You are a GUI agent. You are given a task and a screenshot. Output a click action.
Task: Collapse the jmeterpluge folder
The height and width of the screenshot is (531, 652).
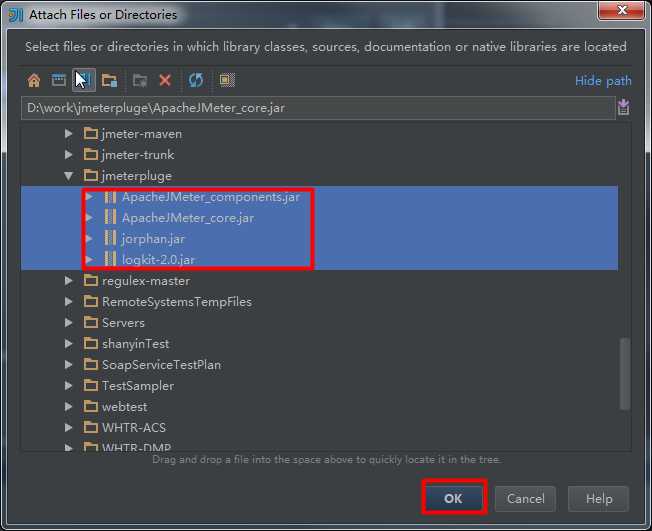pyautogui.click(x=69, y=176)
